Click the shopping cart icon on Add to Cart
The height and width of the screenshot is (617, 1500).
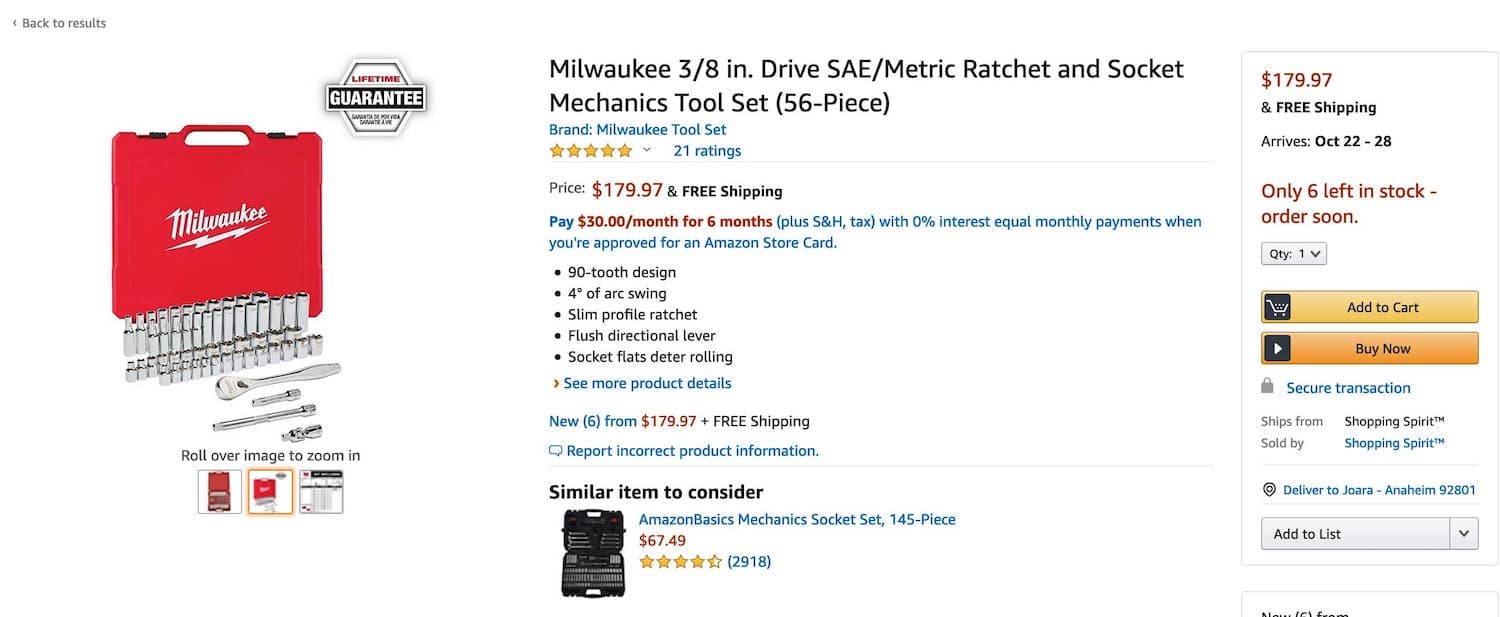(x=1277, y=307)
